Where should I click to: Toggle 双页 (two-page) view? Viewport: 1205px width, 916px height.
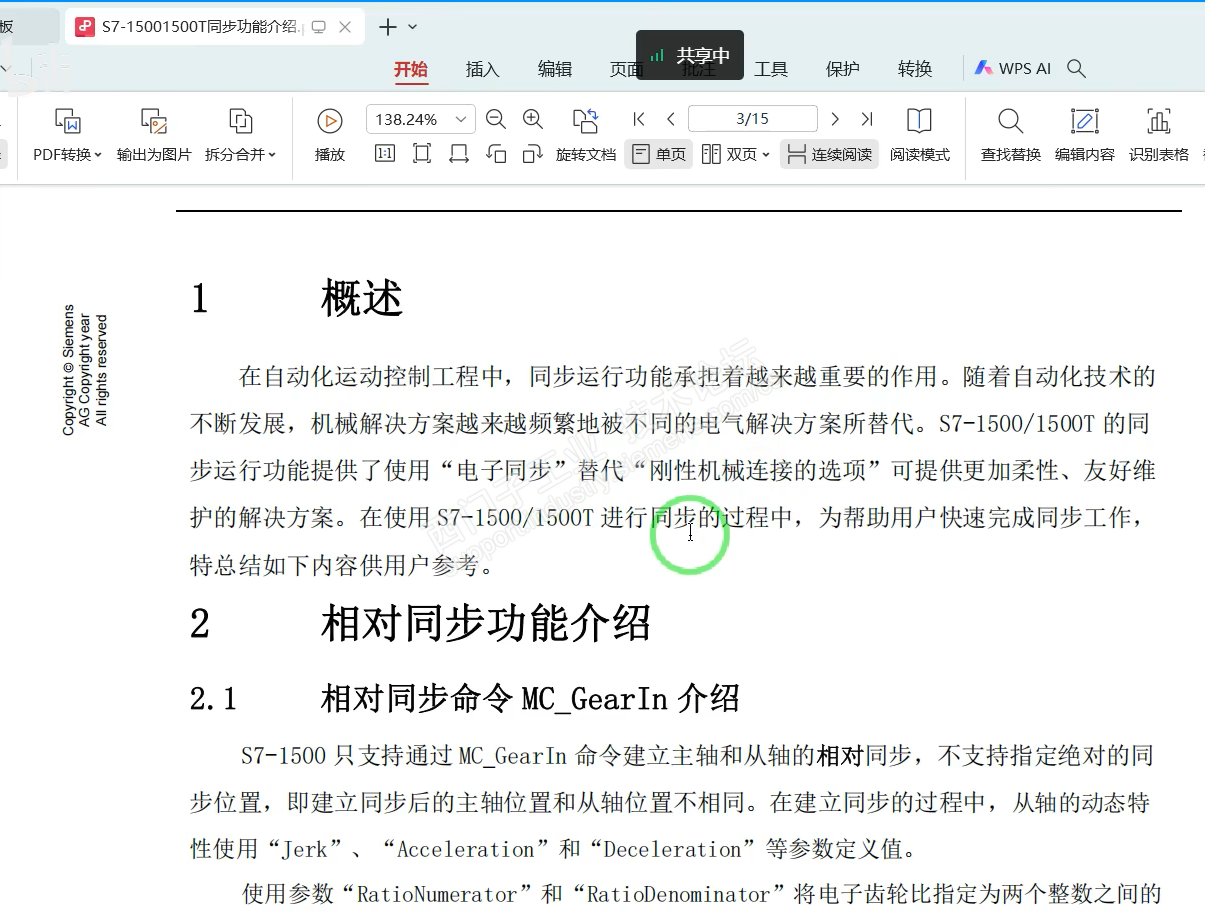[x=736, y=154]
